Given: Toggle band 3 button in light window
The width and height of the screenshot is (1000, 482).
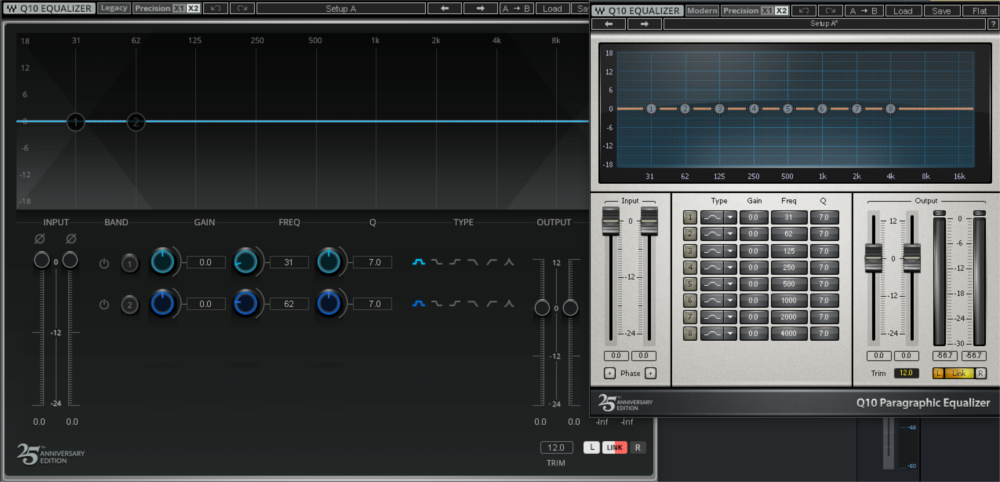Looking at the screenshot, I should coord(689,251).
